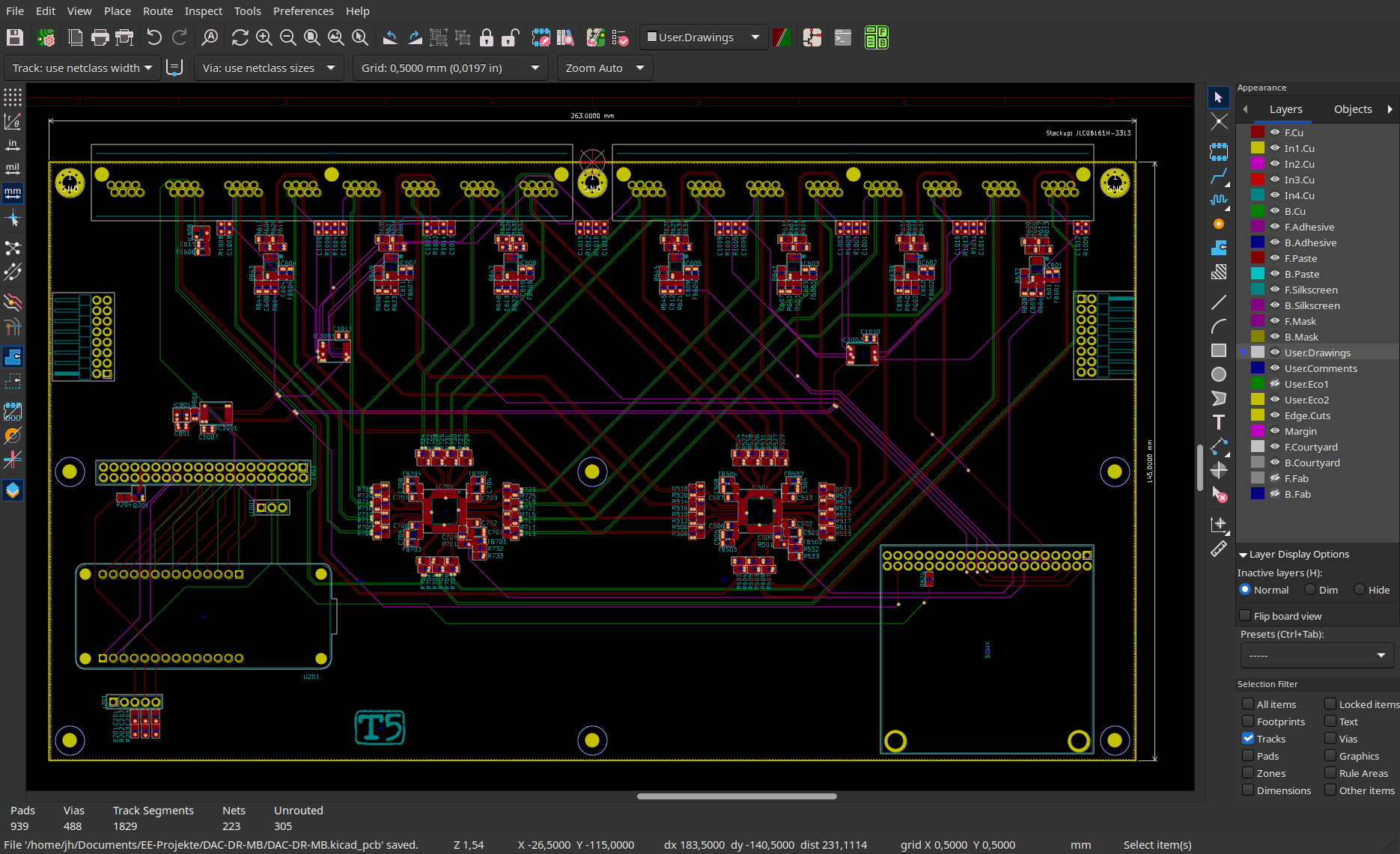Click the horizontal canvas scrollbar
Viewport: 1400px width, 854px height.
[737, 796]
